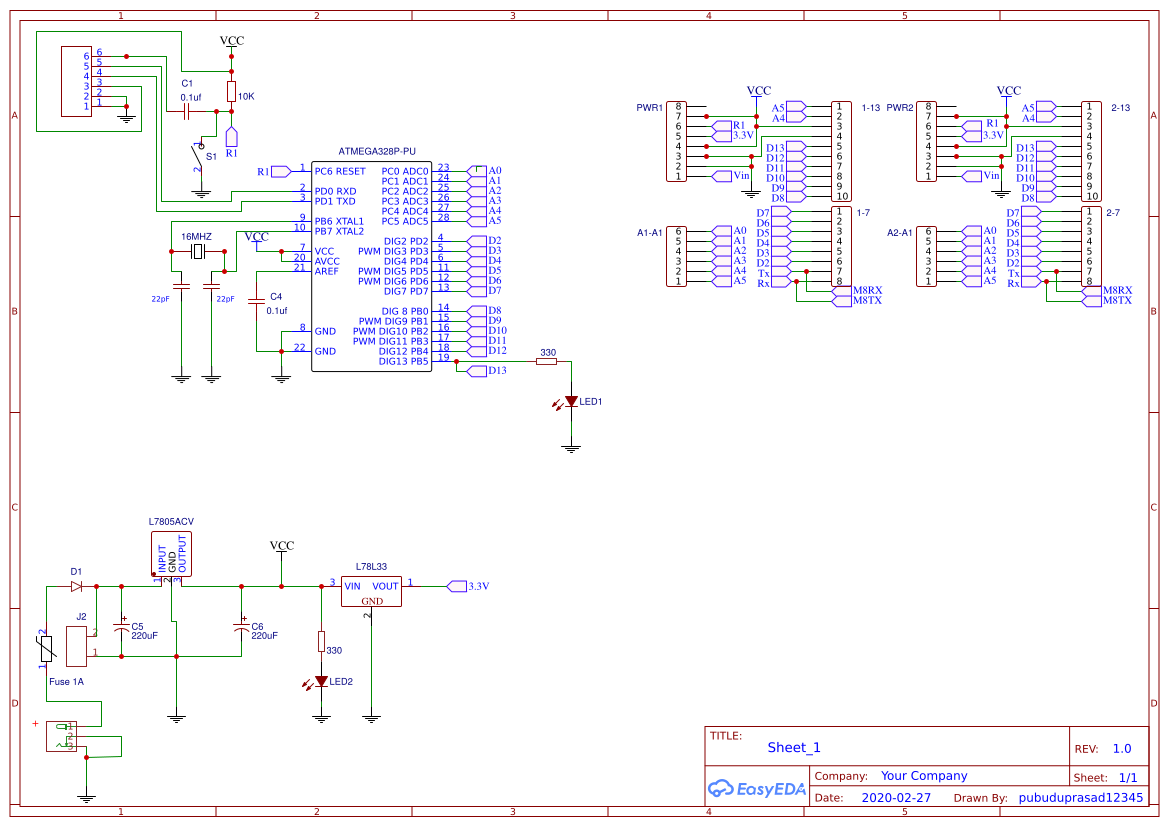Click the LED1 diode symbol

coord(571,401)
